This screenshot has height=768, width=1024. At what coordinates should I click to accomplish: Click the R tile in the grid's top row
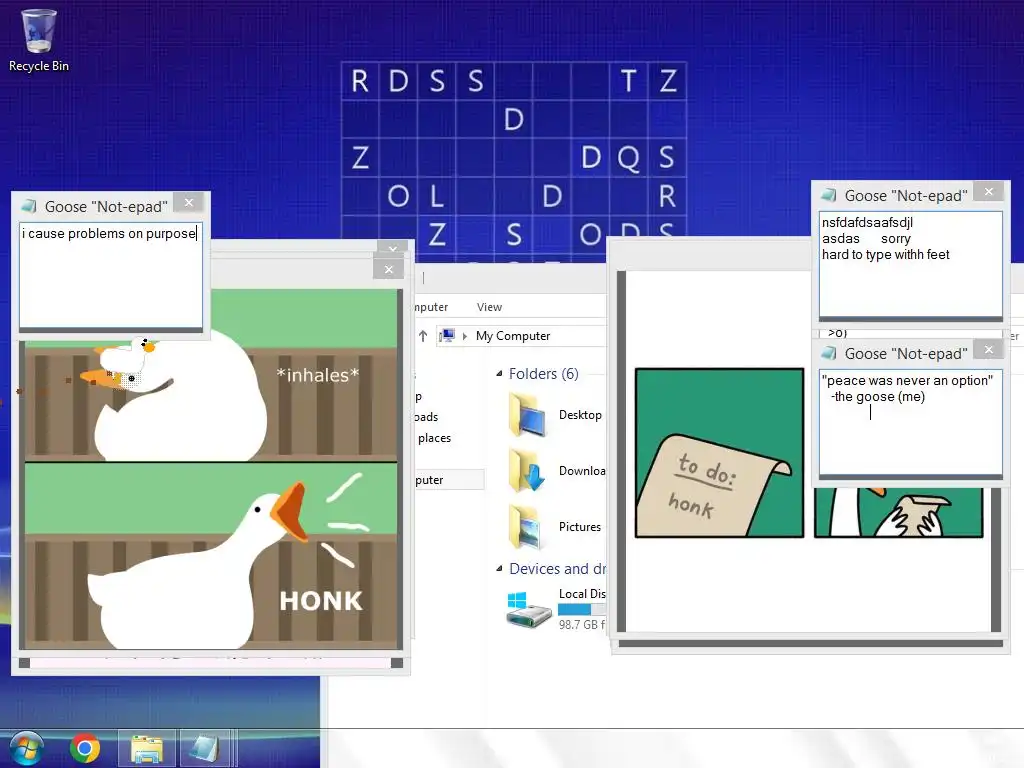[x=360, y=81]
